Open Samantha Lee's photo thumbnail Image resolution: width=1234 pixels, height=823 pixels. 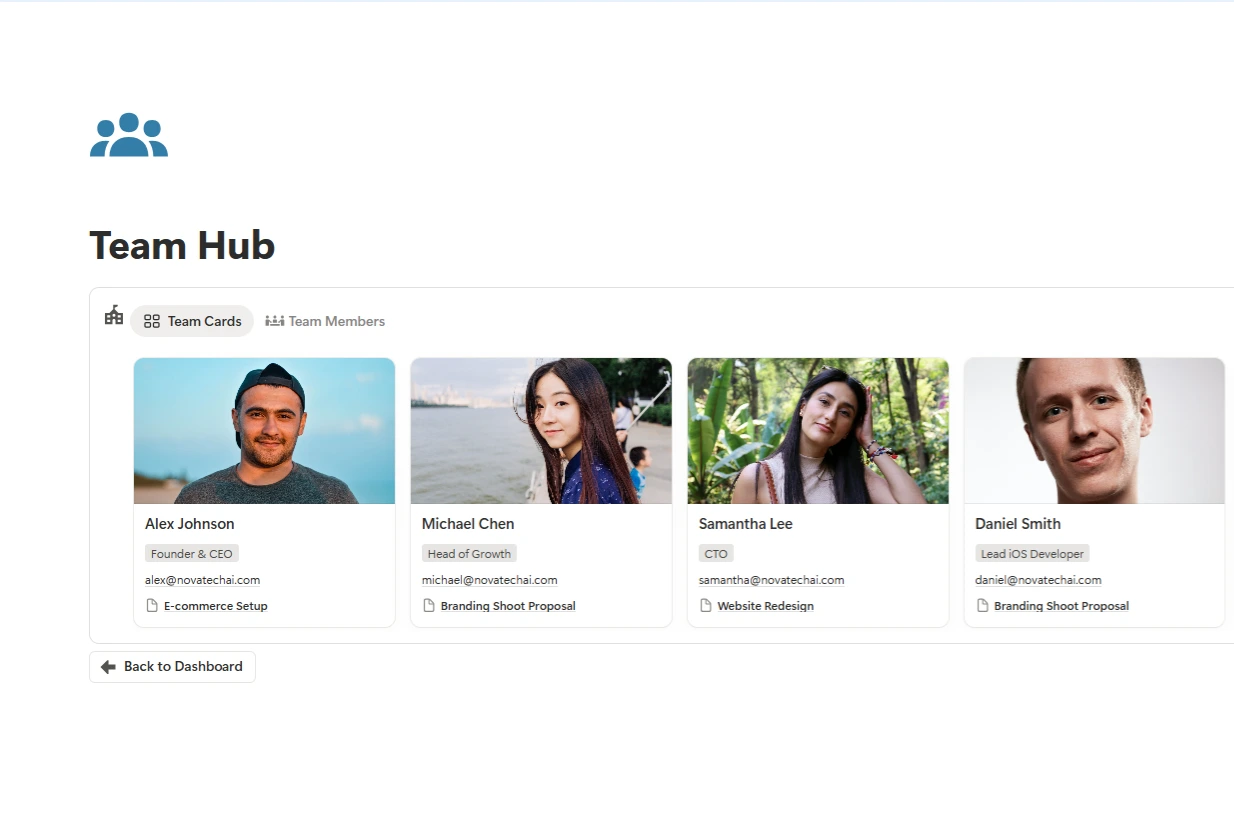click(x=818, y=431)
